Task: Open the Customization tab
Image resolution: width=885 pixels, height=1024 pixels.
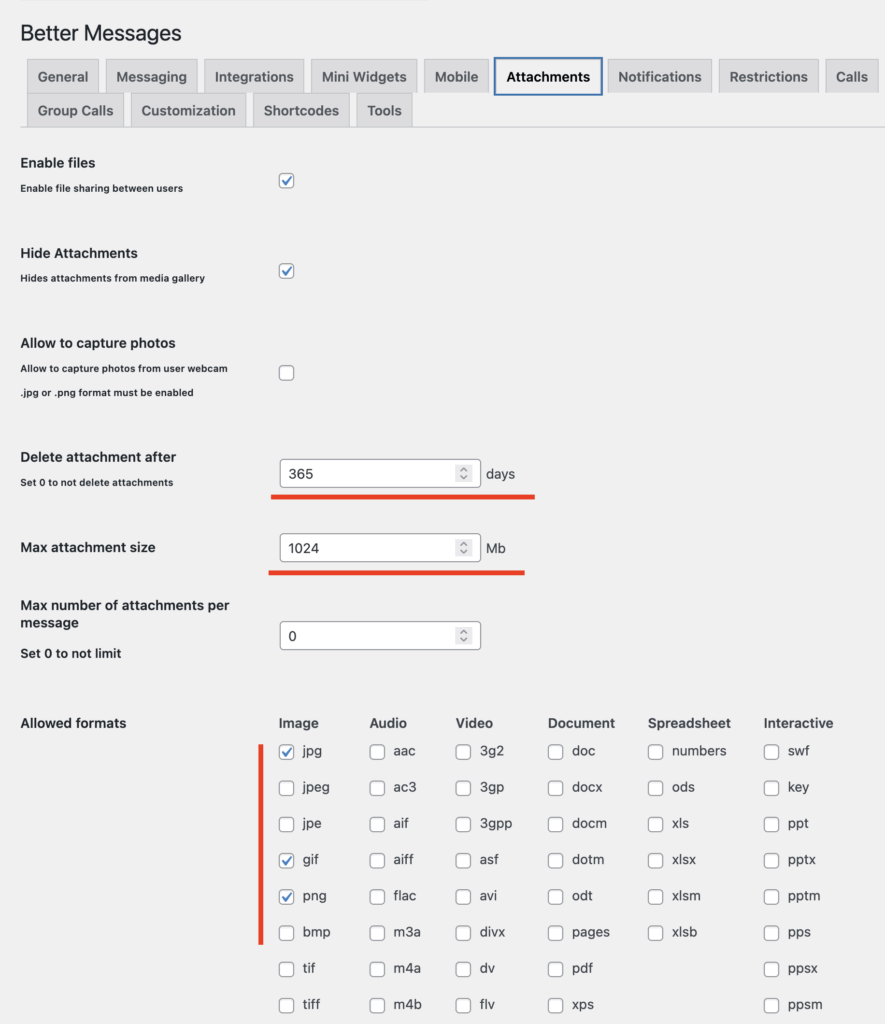Action: pyautogui.click(x=188, y=111)
